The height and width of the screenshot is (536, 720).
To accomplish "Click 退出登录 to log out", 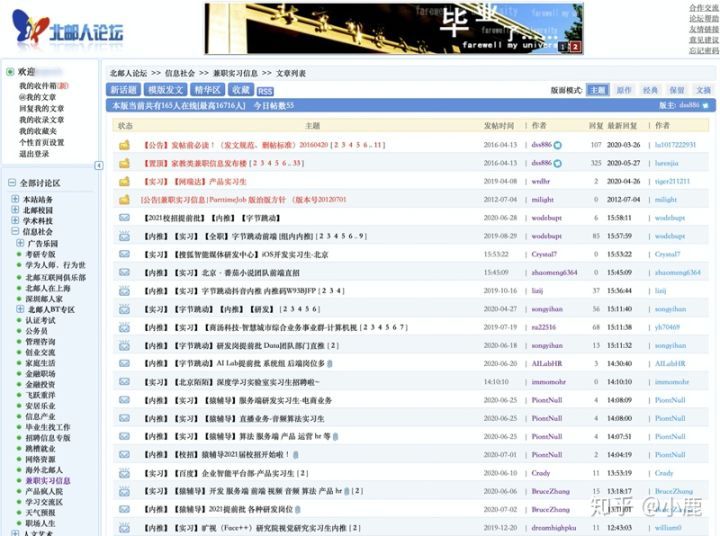I will [34, 154].
